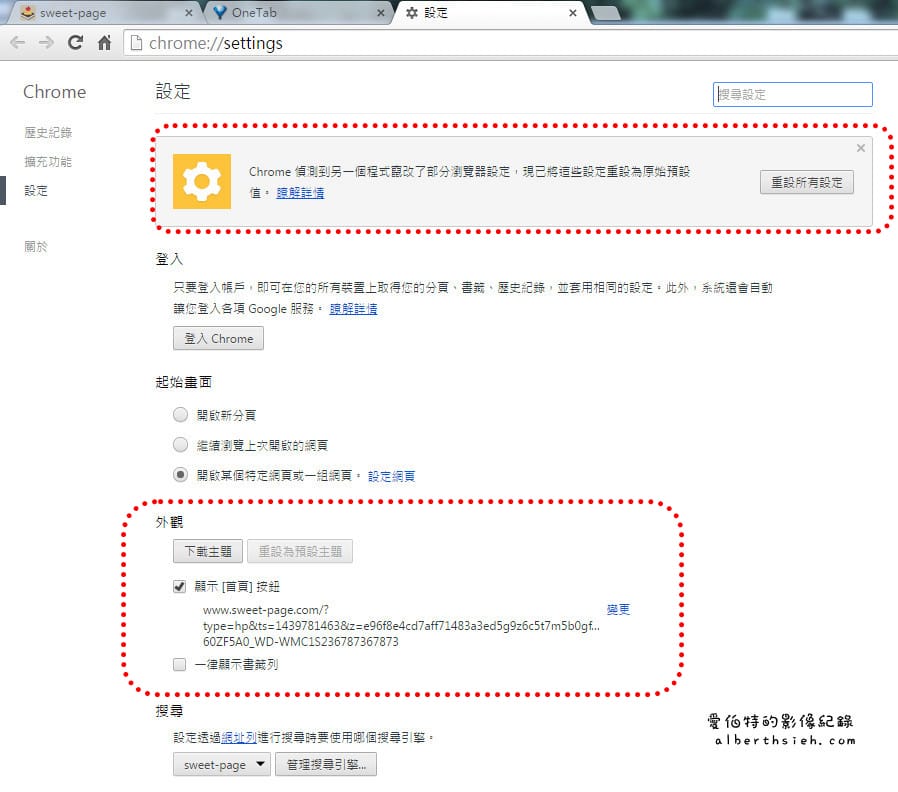
Task: Click the 搜尋設定 search field
Action: point(793,94)
